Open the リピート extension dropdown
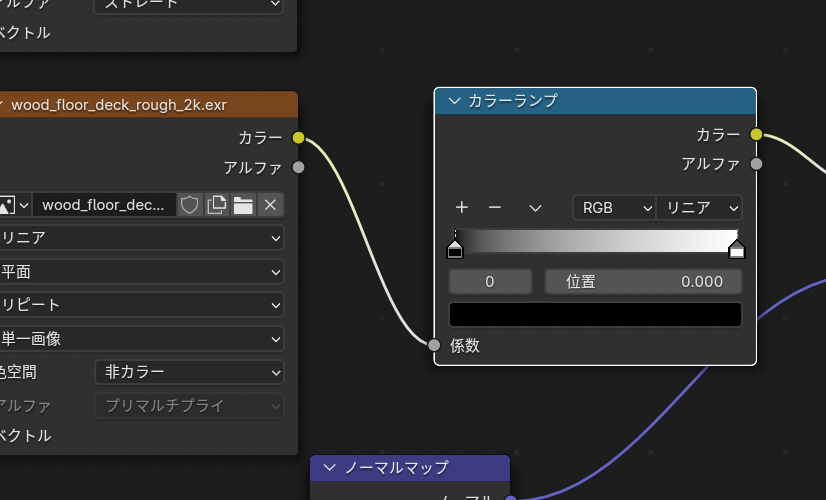The width and height of the screenshot is (826, 500). pyautogui.click(x=140, y=305)
